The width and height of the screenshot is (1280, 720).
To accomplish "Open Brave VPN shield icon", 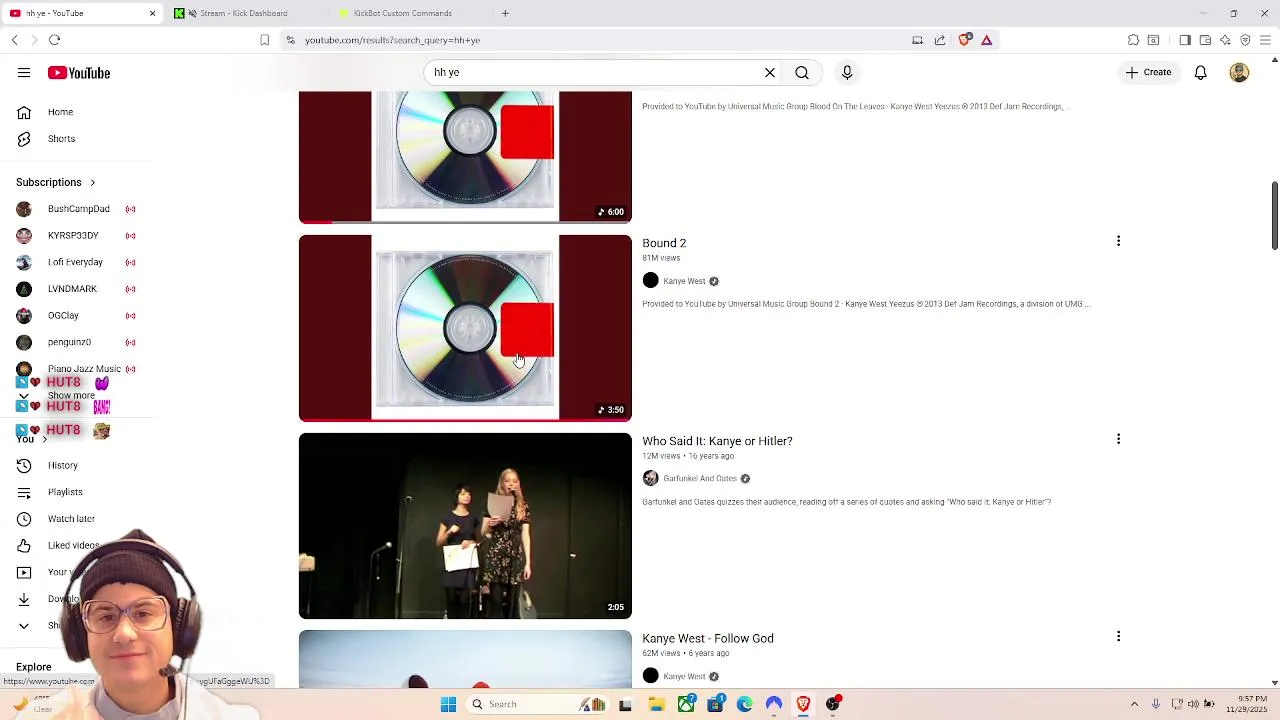I will [x=1245, y=40].
